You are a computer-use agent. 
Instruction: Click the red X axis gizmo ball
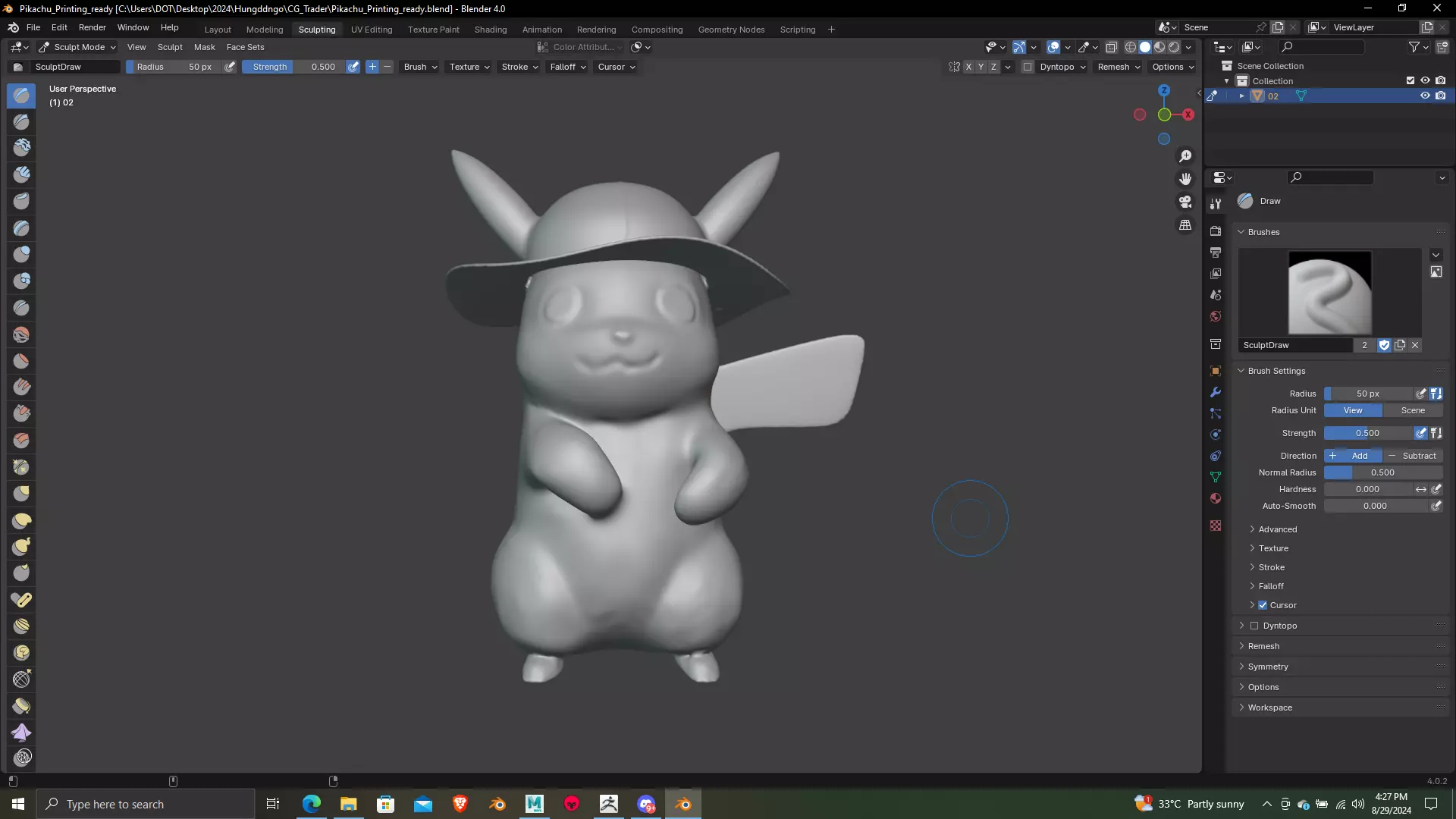(1188, 115)
